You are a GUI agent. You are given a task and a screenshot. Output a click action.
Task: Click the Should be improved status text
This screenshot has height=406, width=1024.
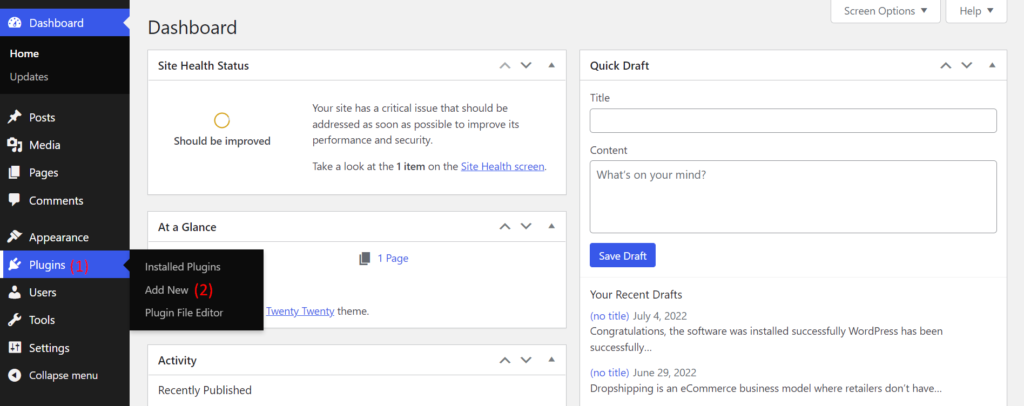(x=222, y=141)
